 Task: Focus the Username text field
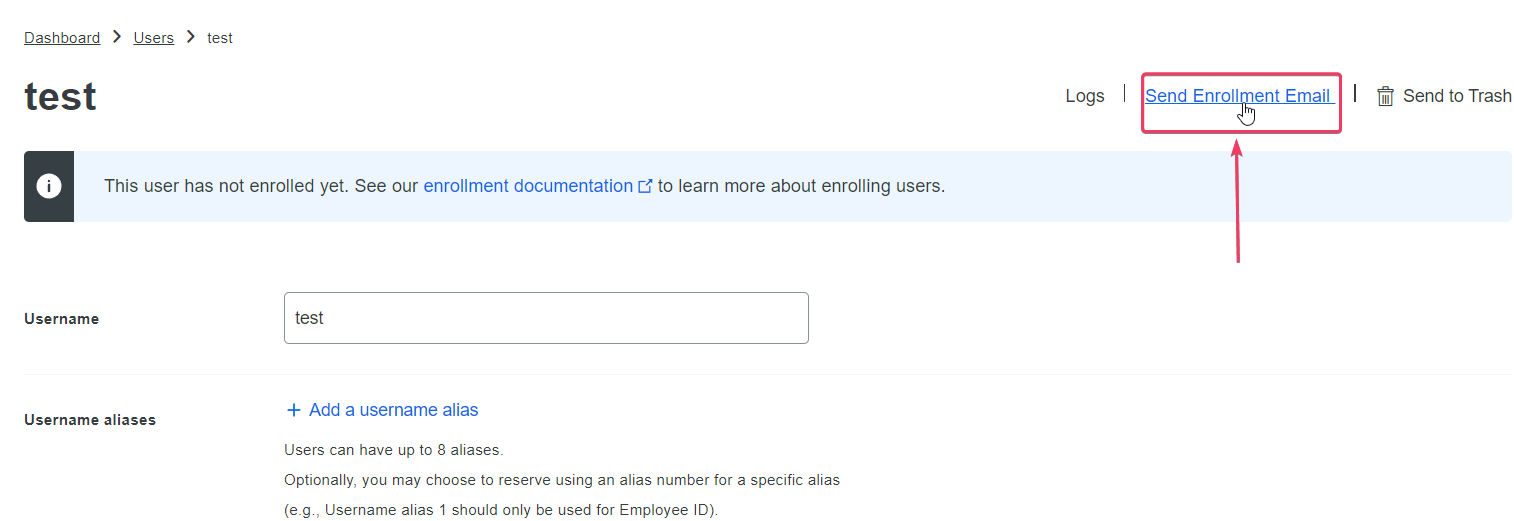tap(546, 318)
